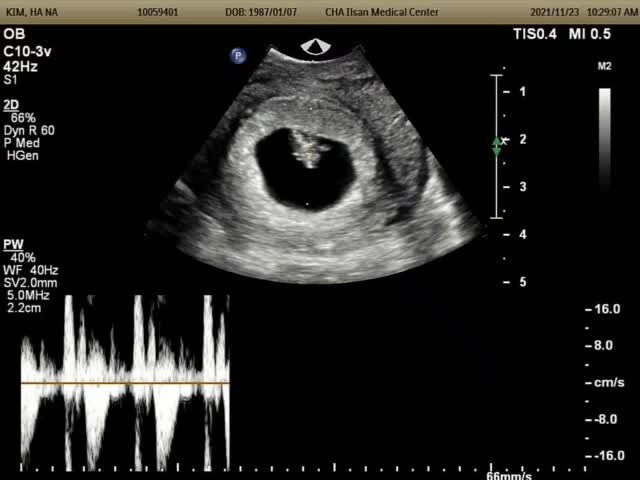Click the patient ID 10059401

click(x=158, y=12)
